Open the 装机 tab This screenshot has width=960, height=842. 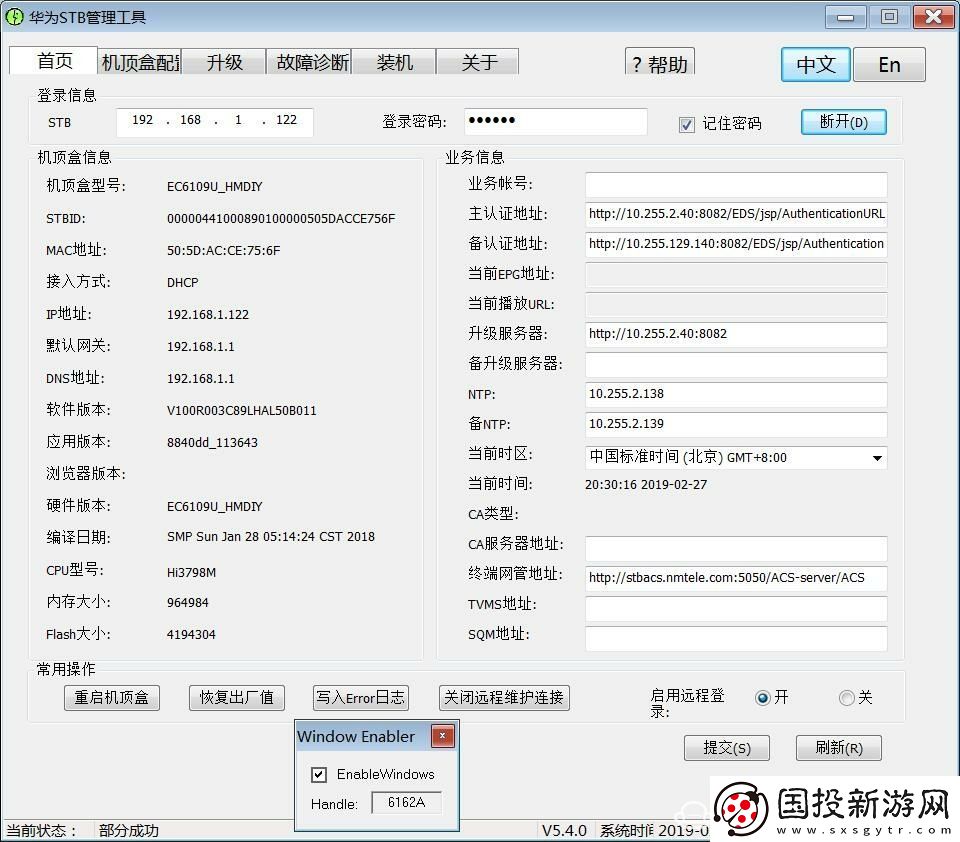(394, 62)
